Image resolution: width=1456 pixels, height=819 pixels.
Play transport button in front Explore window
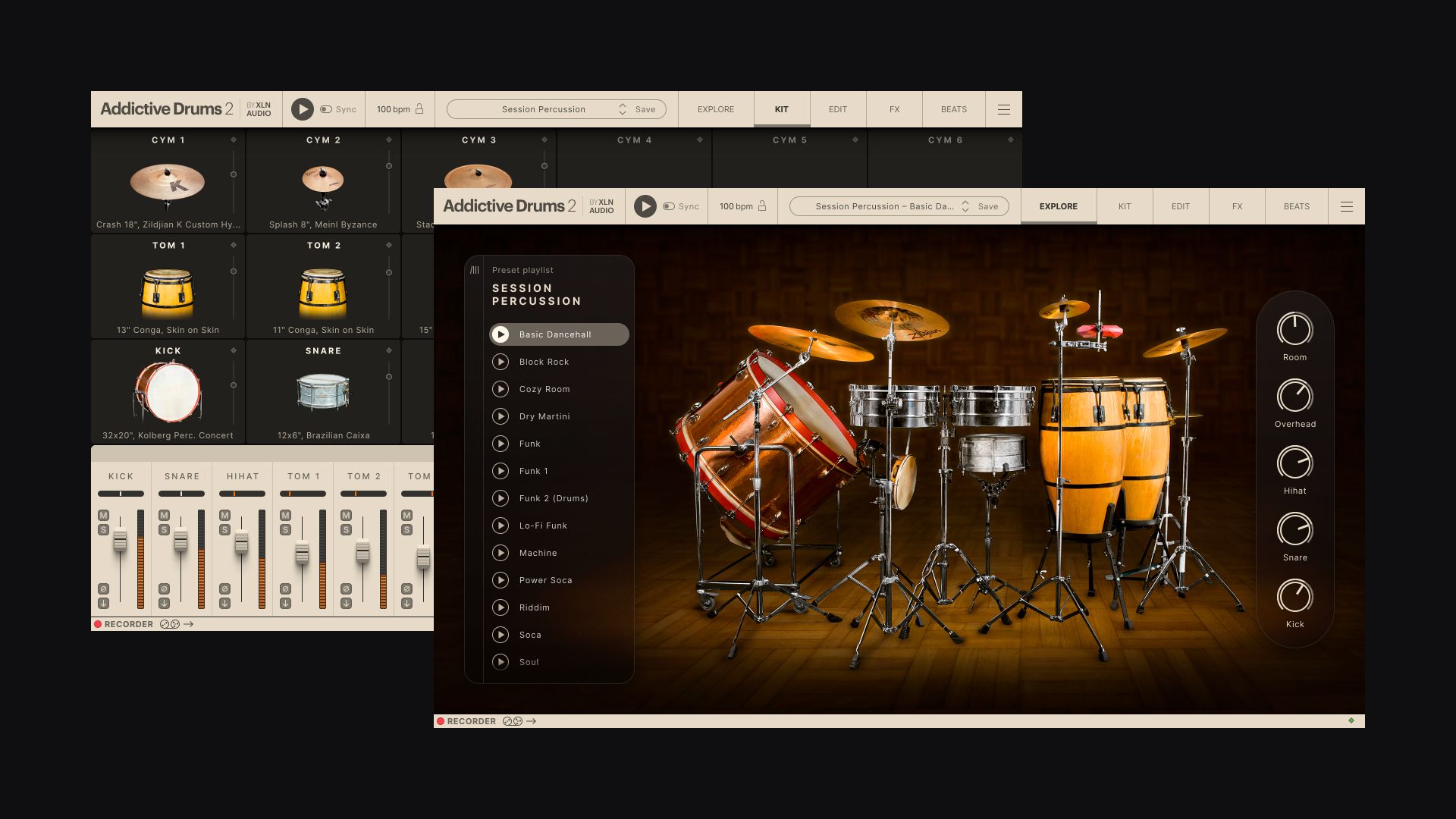click(x=645, y=206)
